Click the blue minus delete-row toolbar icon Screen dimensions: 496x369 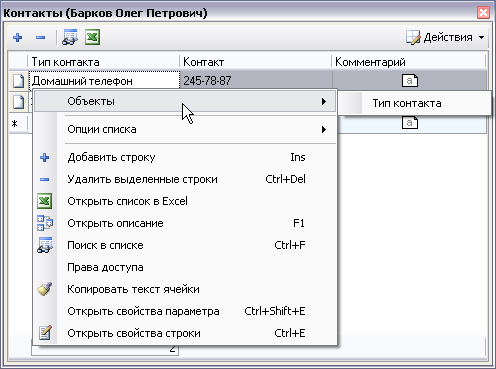40,37
